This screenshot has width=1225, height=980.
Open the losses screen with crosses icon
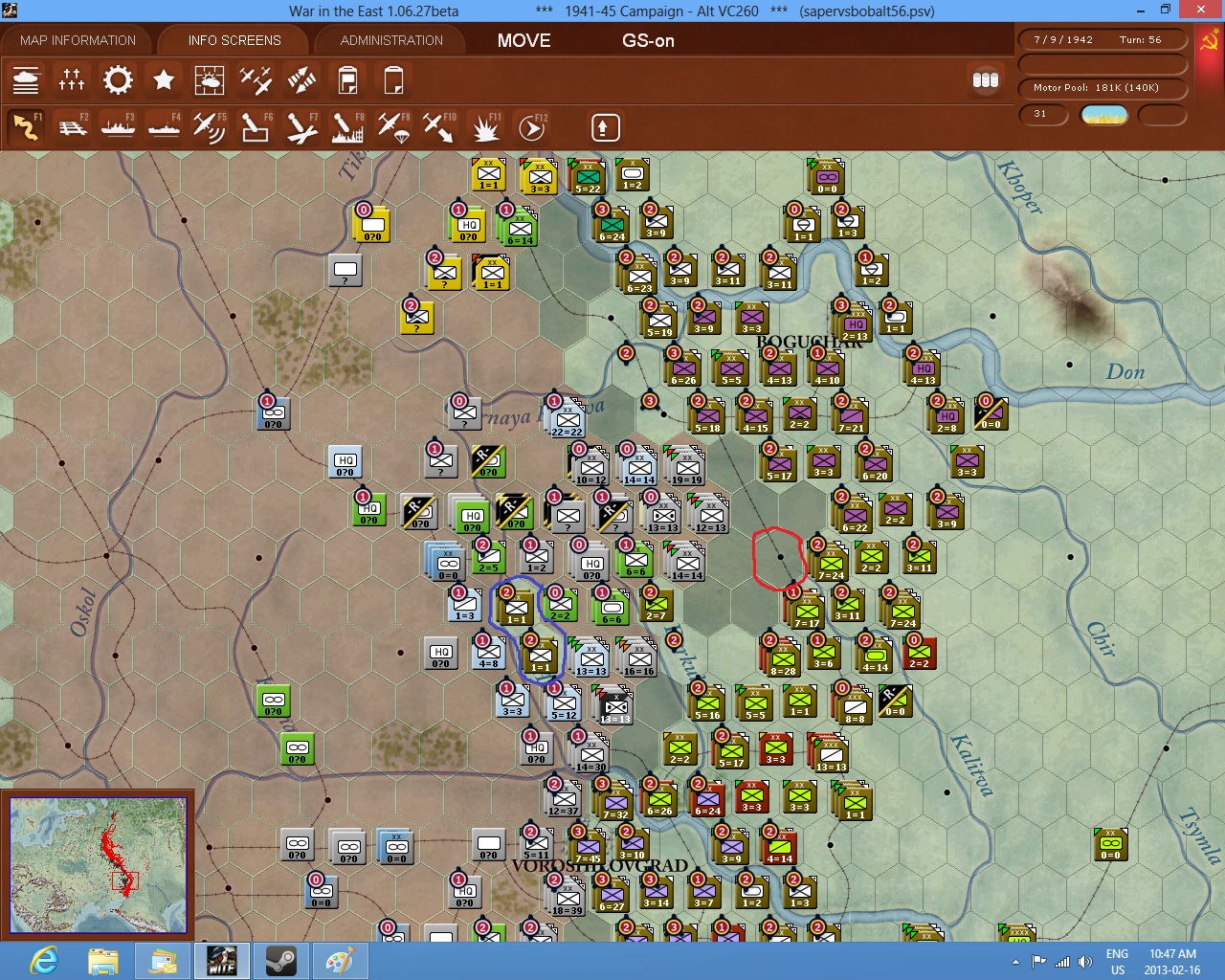click(x=72, y=79)
